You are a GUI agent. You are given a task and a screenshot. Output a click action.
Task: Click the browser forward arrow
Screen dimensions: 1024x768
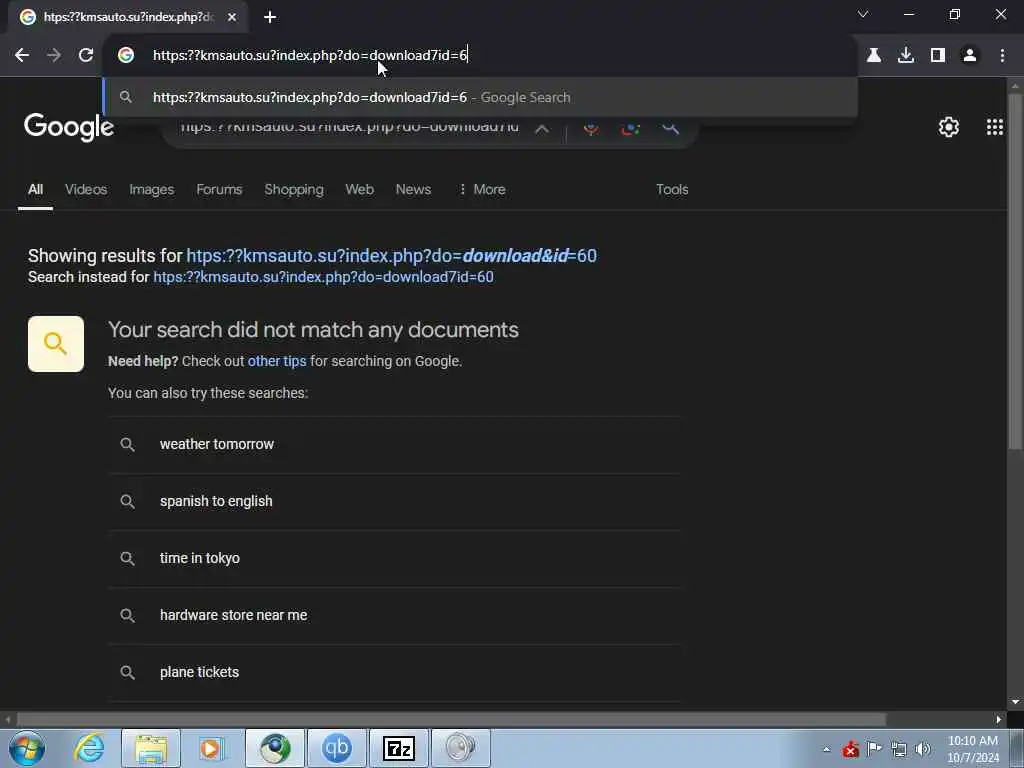54,56
